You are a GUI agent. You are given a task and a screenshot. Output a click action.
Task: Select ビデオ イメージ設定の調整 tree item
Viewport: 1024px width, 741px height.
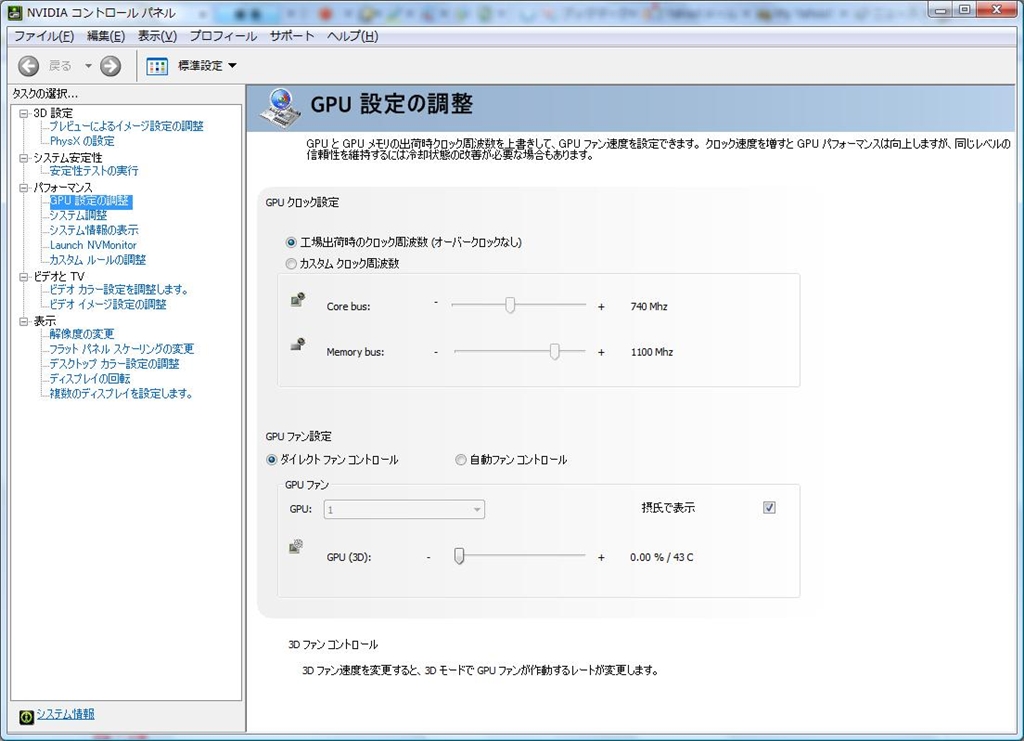tap(108, 305)
